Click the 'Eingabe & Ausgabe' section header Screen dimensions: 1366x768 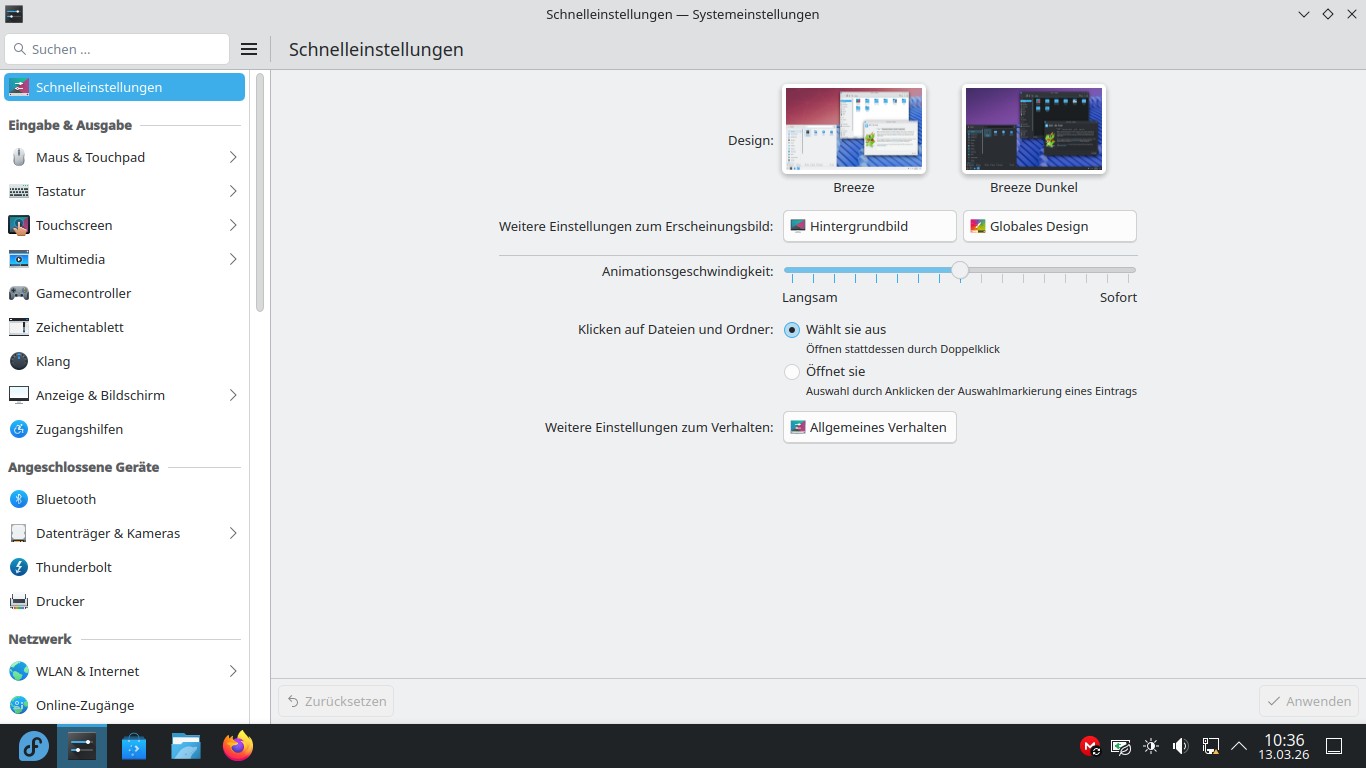click(70, 125)
